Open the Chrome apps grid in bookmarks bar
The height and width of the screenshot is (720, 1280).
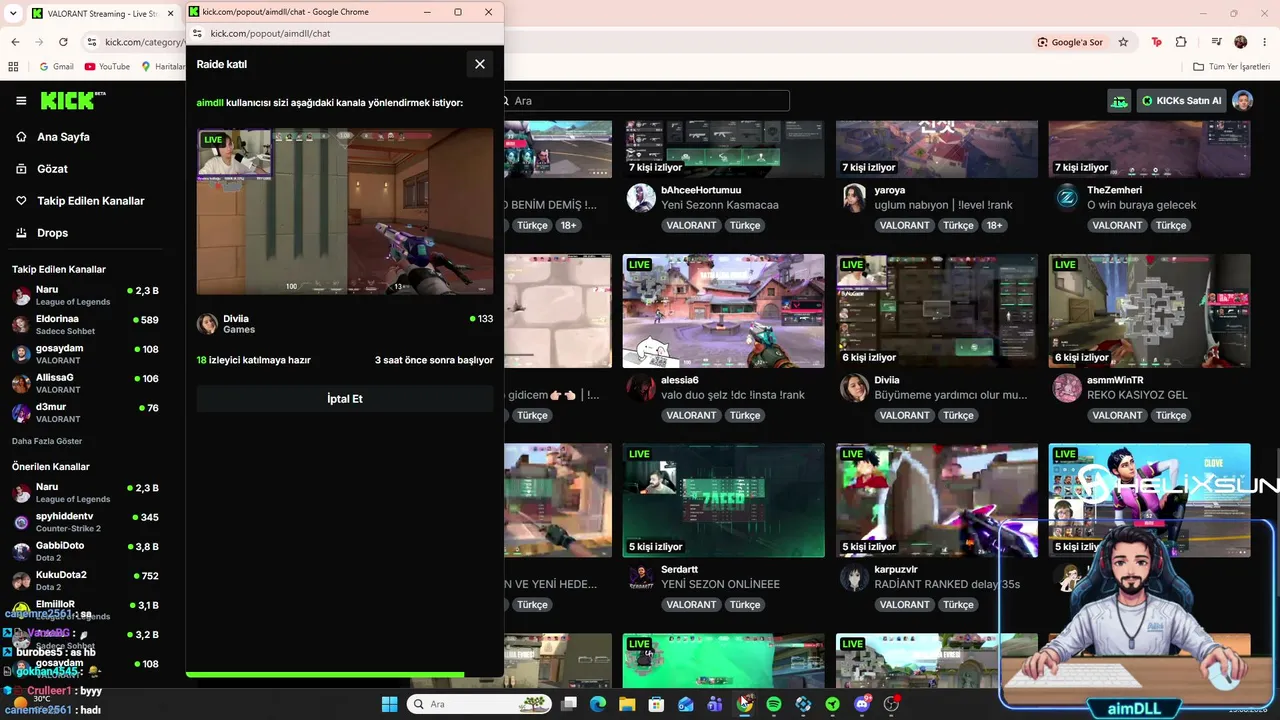(13, 67)
